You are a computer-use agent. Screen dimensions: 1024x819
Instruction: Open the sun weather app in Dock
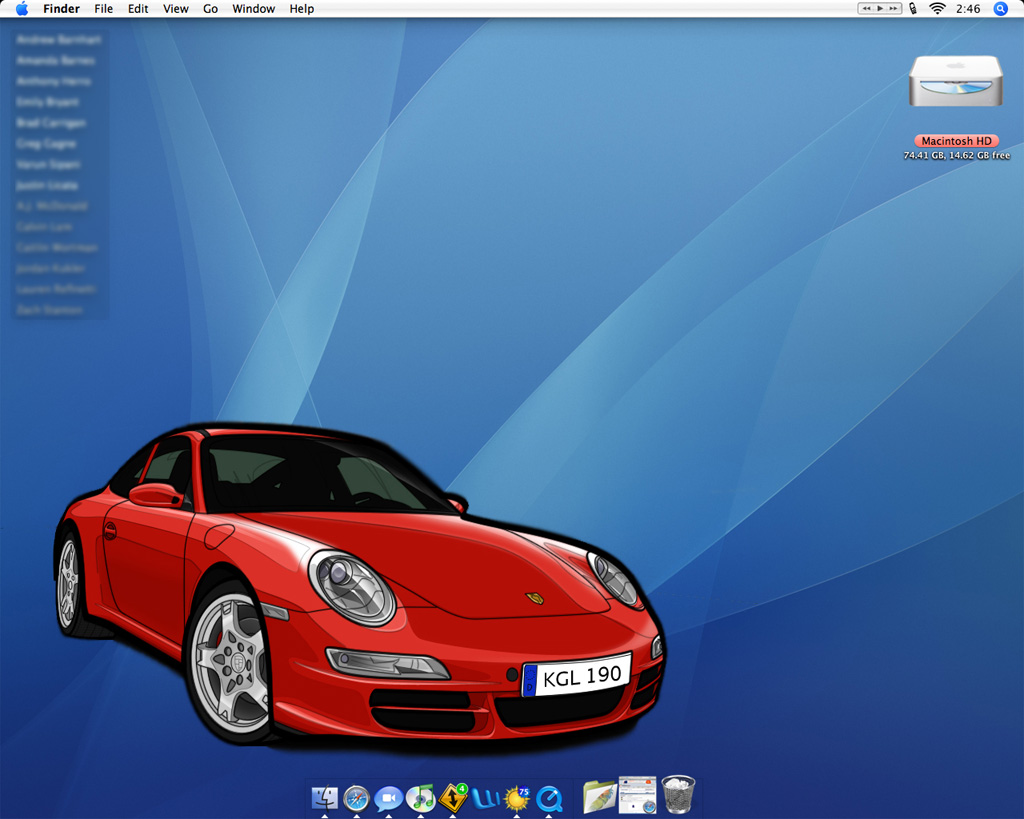click(x=516, y=798)
